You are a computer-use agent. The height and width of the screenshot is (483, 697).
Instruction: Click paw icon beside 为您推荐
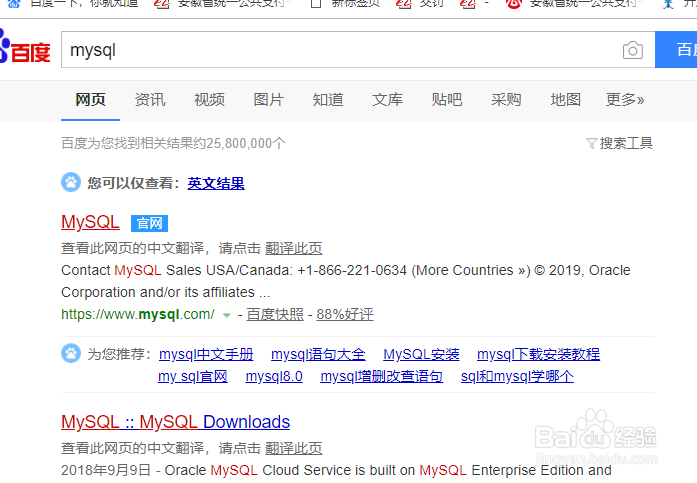click(71, 353)
